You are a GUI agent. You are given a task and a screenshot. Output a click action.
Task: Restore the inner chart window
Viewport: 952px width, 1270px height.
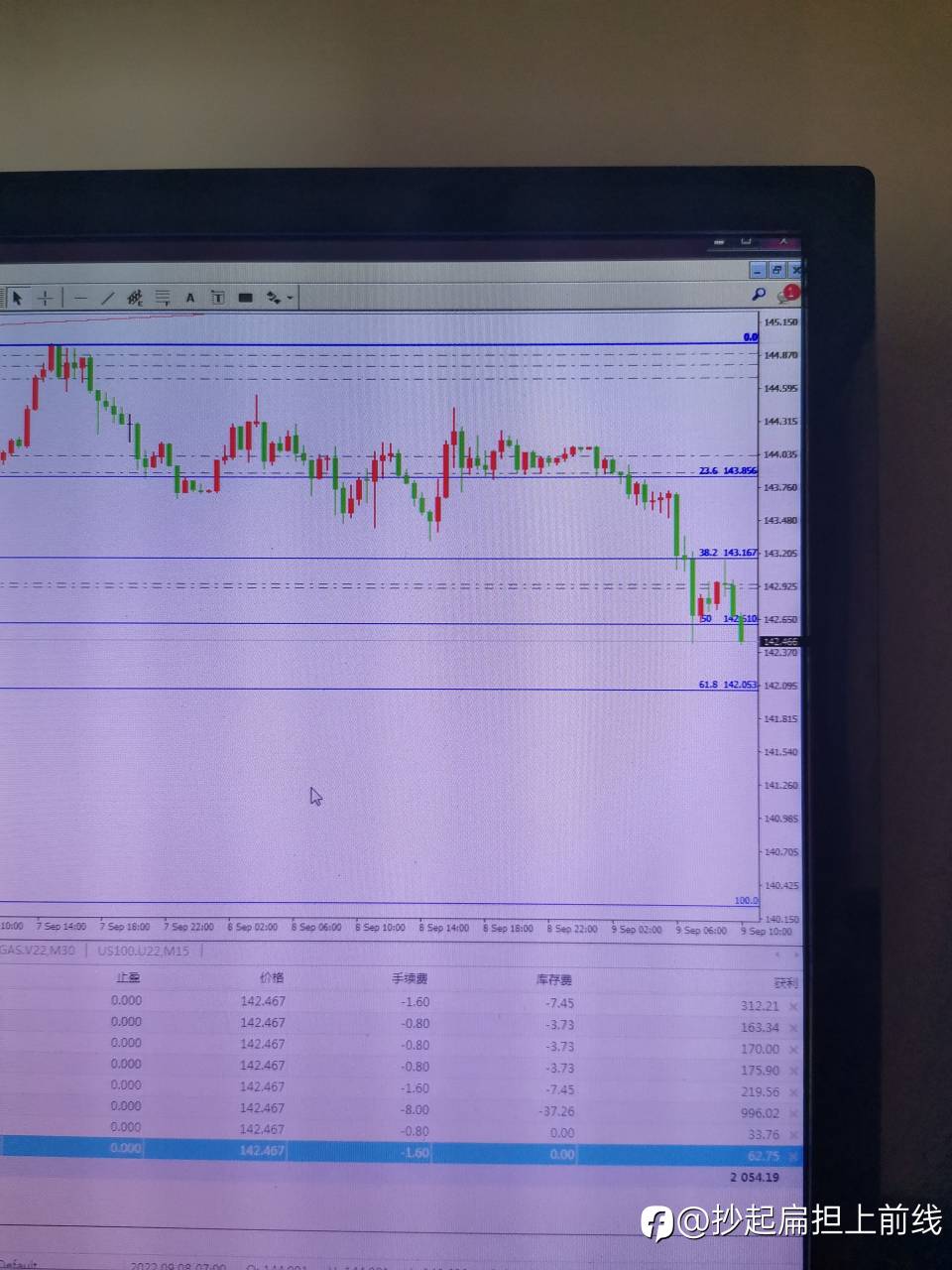coord(777,270)
